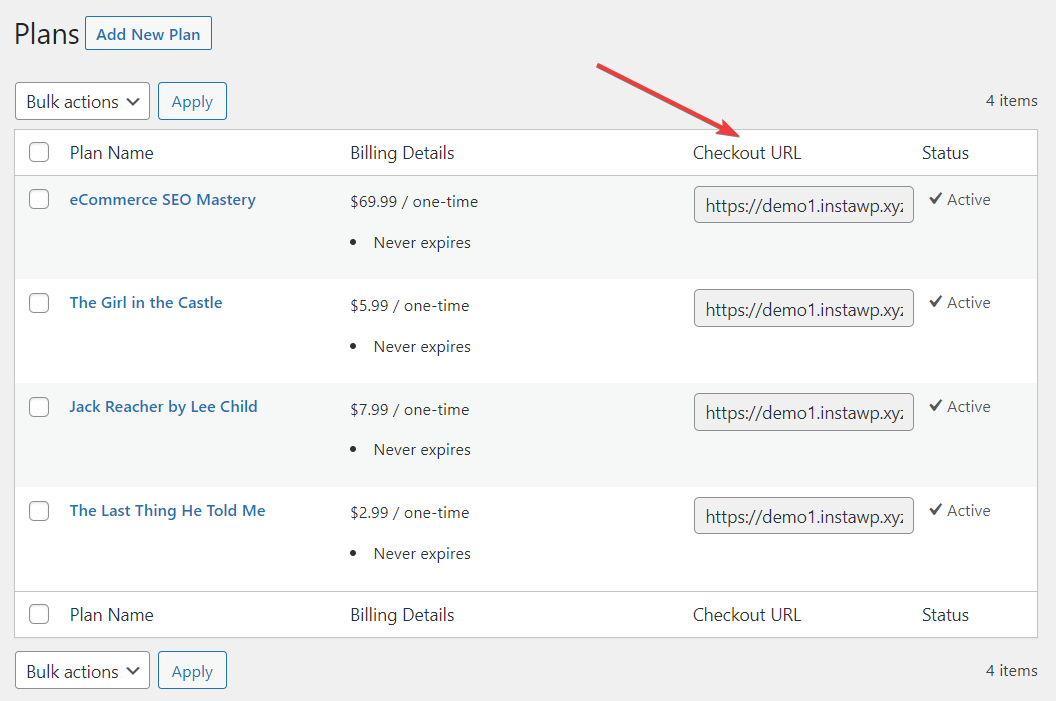1056x701 pixels.
Task: Click the $69.99 / one-time price
Action: 414,201
